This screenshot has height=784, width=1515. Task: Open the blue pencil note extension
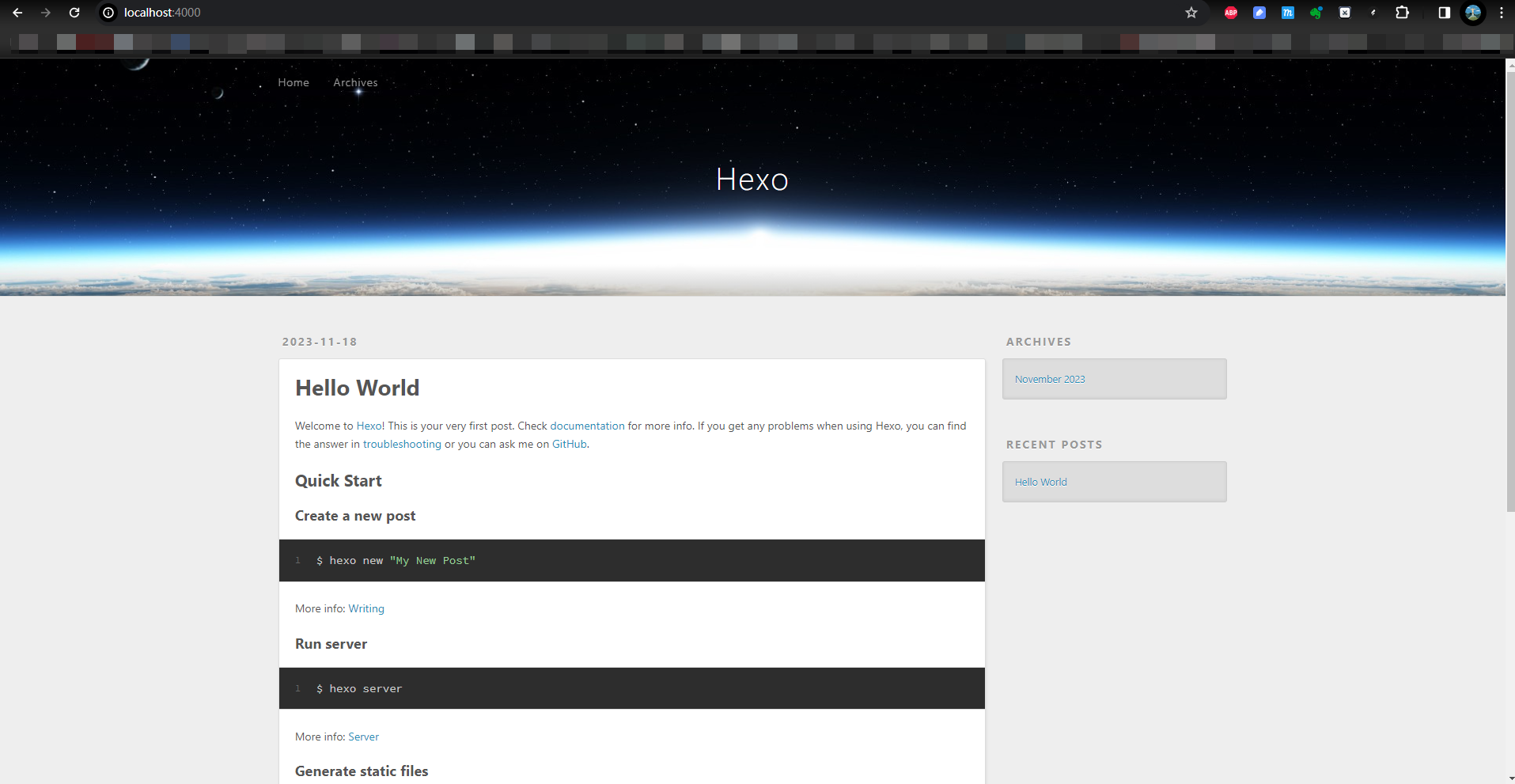coord(1259,13)
